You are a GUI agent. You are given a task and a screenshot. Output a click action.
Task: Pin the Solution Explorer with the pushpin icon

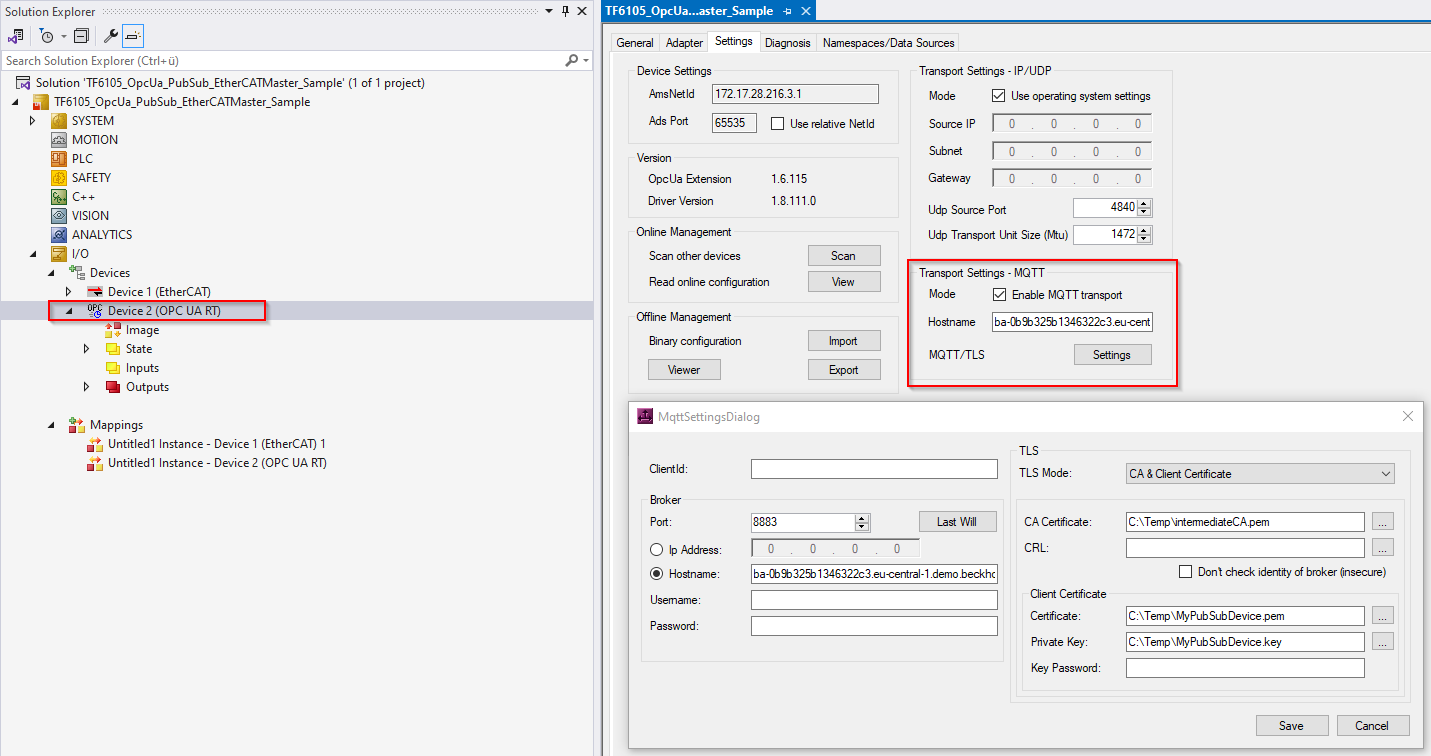click(566, 11)
